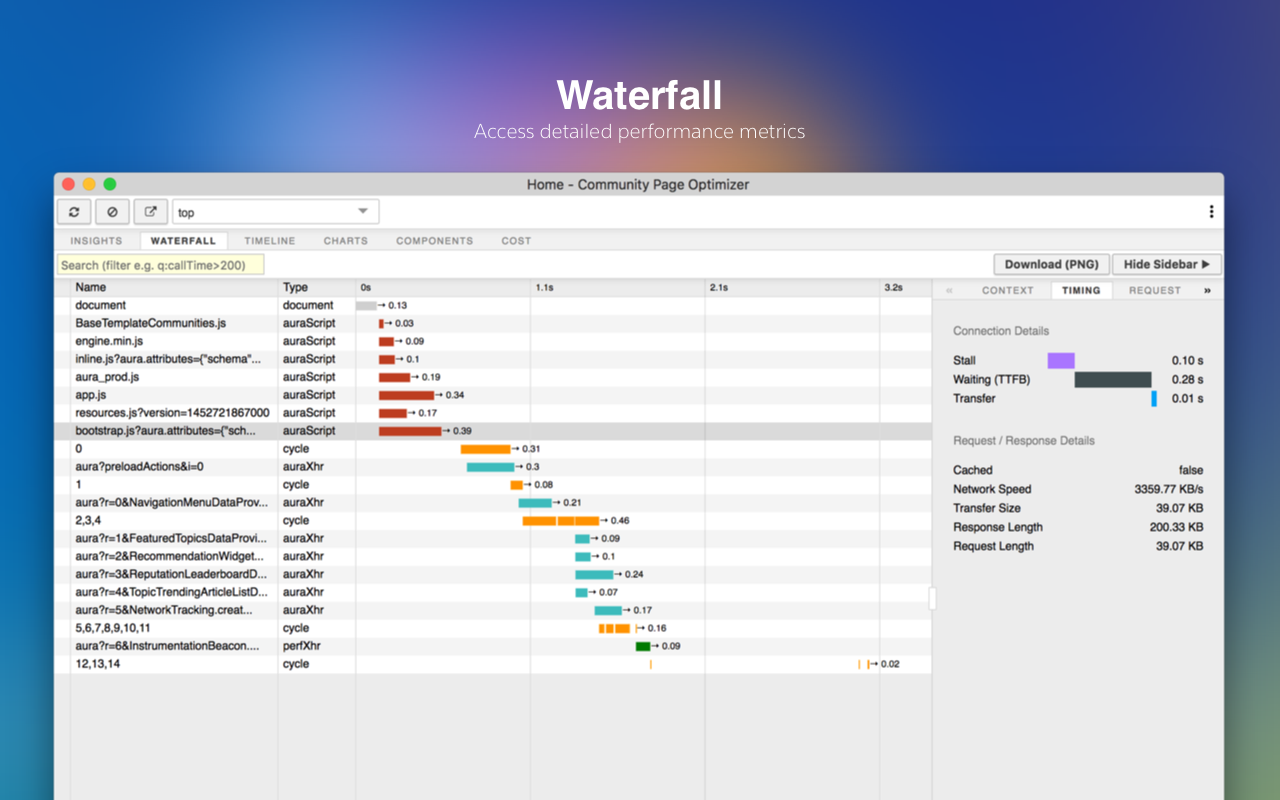The height and width of the screenshot is (800, 1280).
Task: Collapse the sidebar using the Hide Sidebar button
Action: pos(1167,264)
